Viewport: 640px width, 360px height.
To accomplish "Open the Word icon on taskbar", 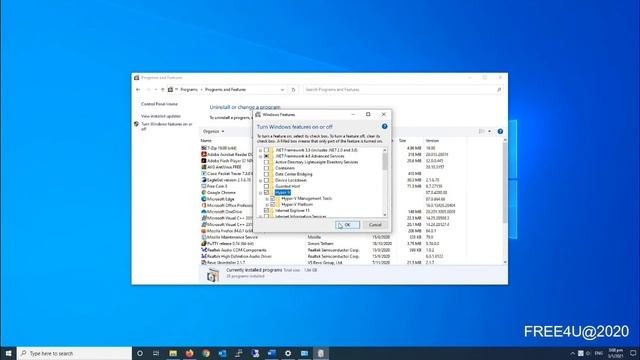I will [271, 353].
